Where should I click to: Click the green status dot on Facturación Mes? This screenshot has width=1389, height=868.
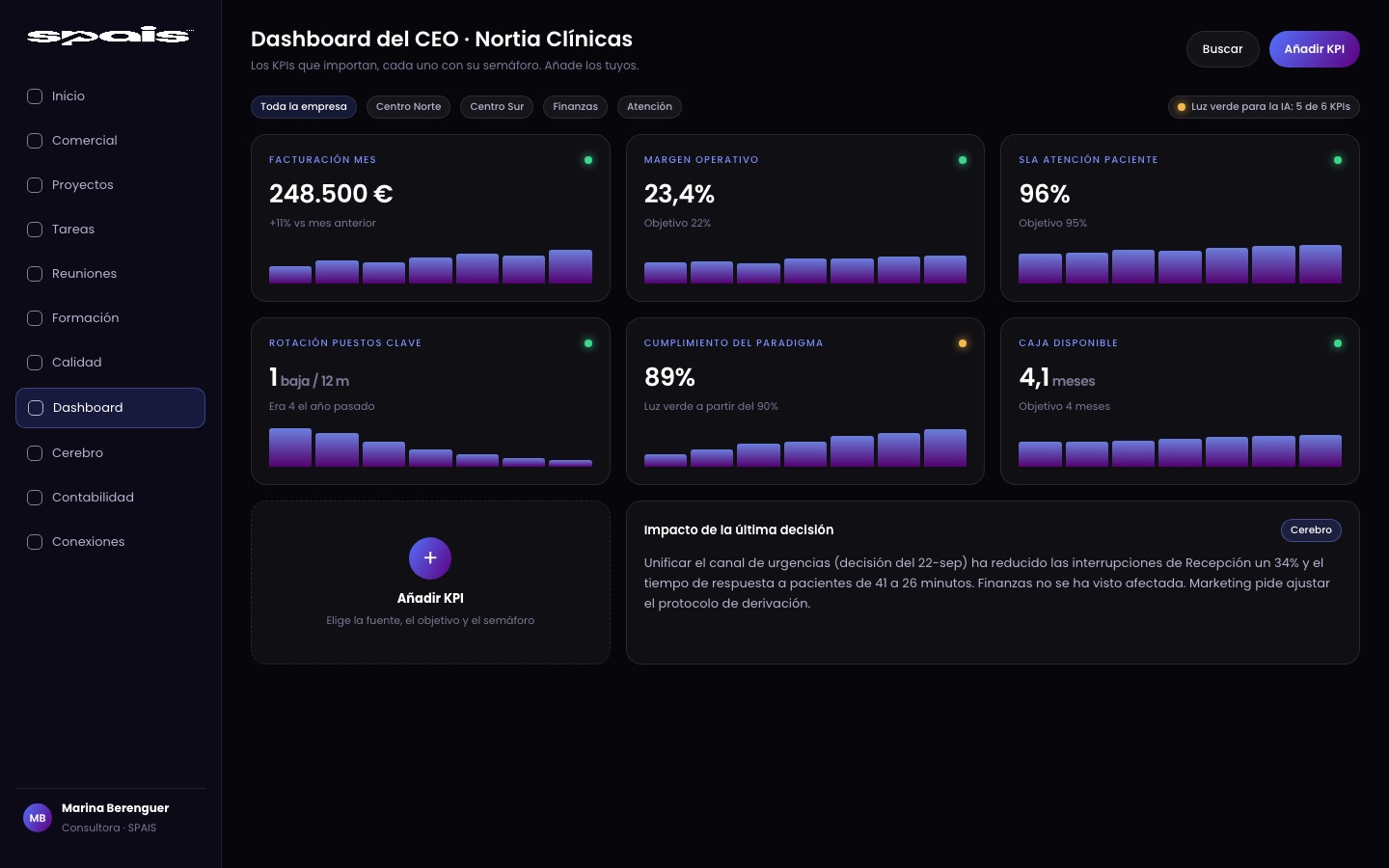tap(588, 160)
